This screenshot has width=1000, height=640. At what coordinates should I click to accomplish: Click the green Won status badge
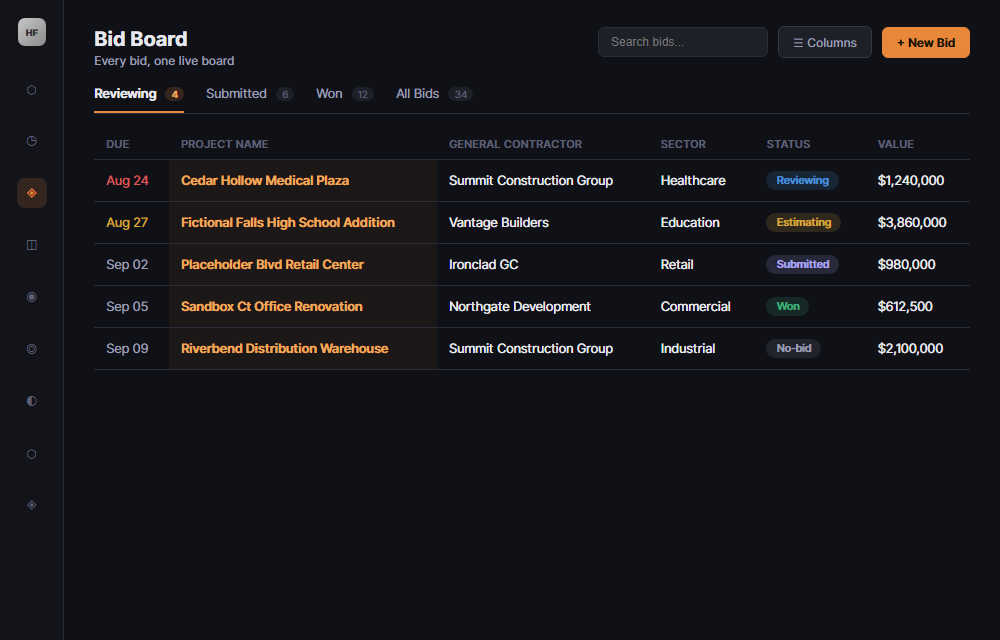pos(788,307)
